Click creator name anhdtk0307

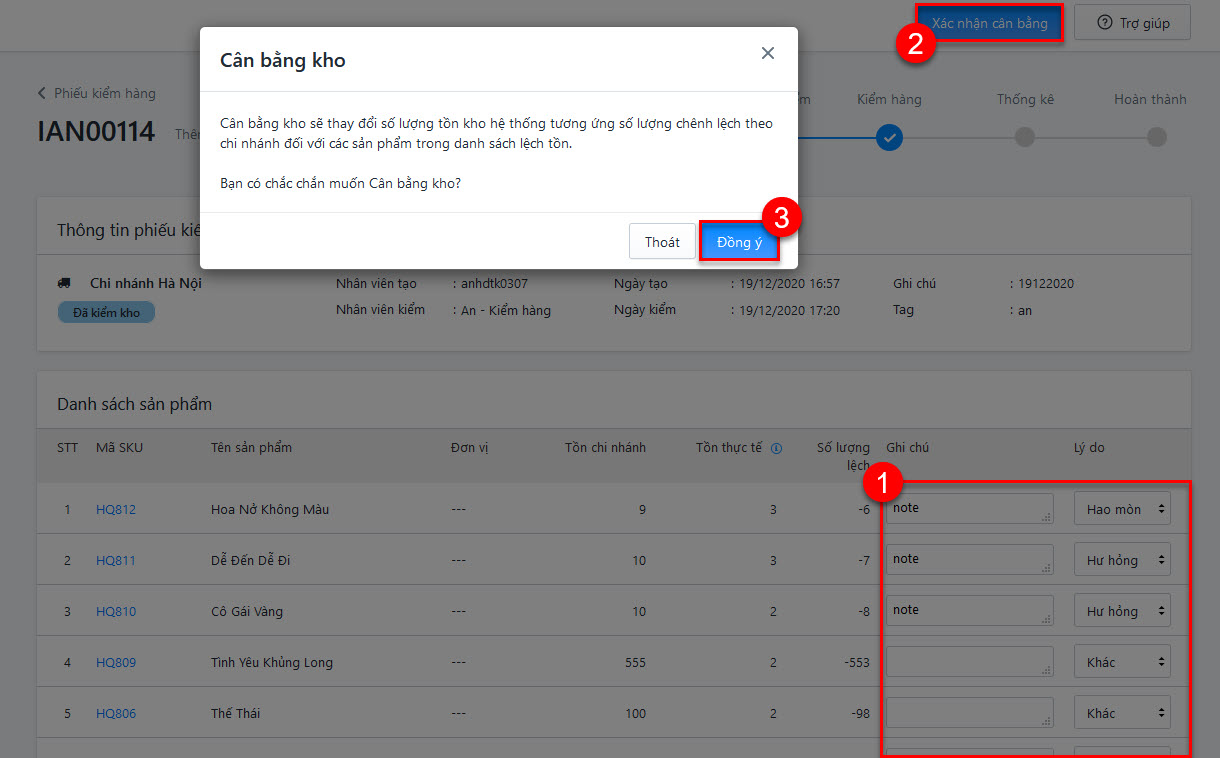pyautogui.click(x=494, y=283)
